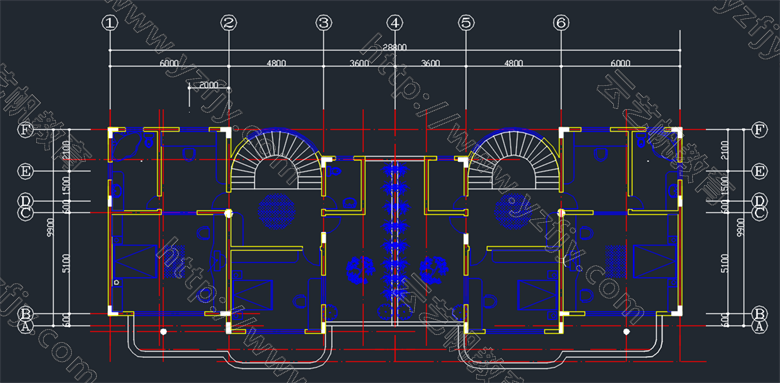Click the overall 28800 dimension text

[x=395, y=47]
